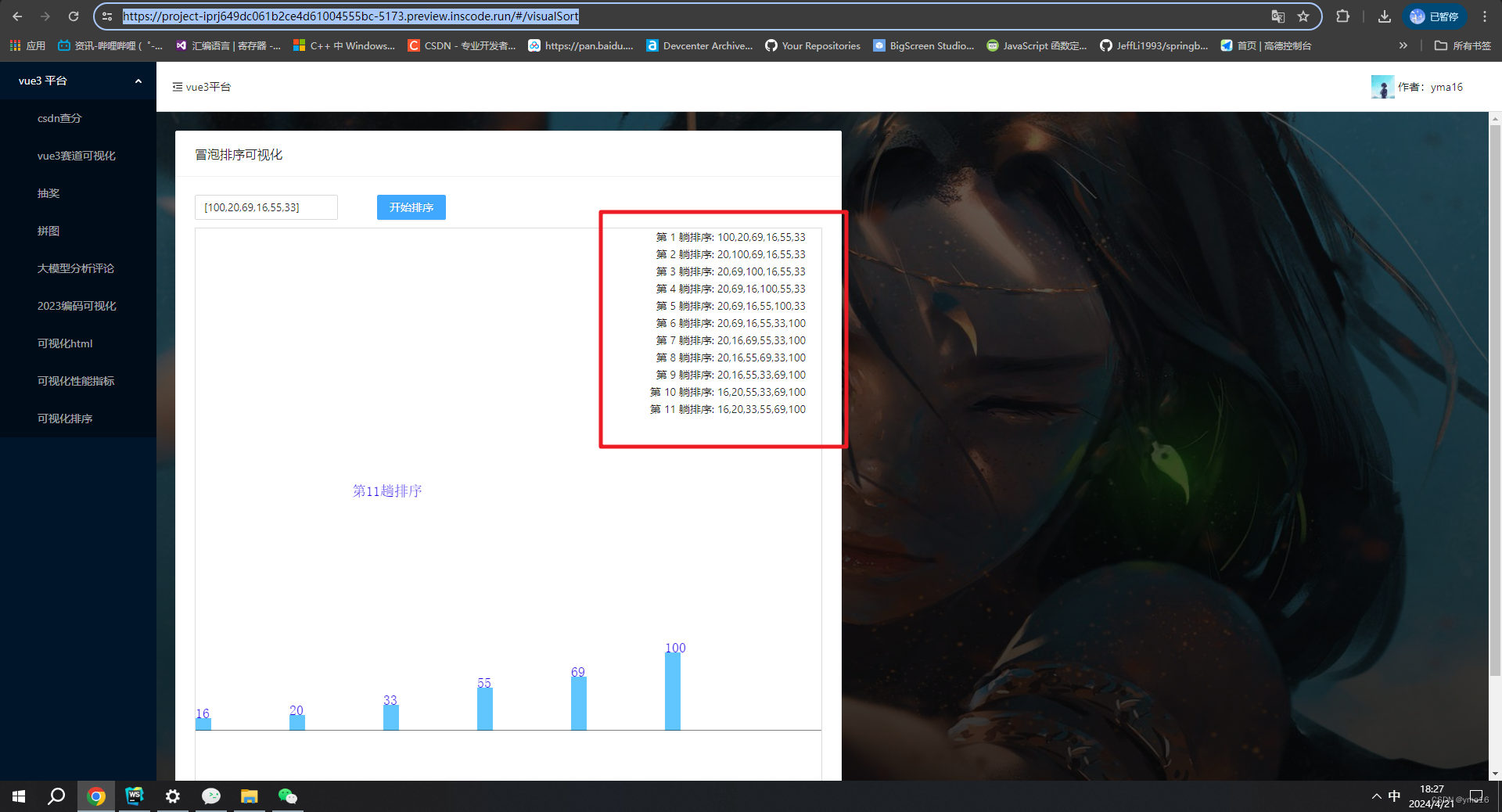1502x812 pixels.
Task: Open the Chrome three-dot menu
Action: click(x=1485, y=16)
